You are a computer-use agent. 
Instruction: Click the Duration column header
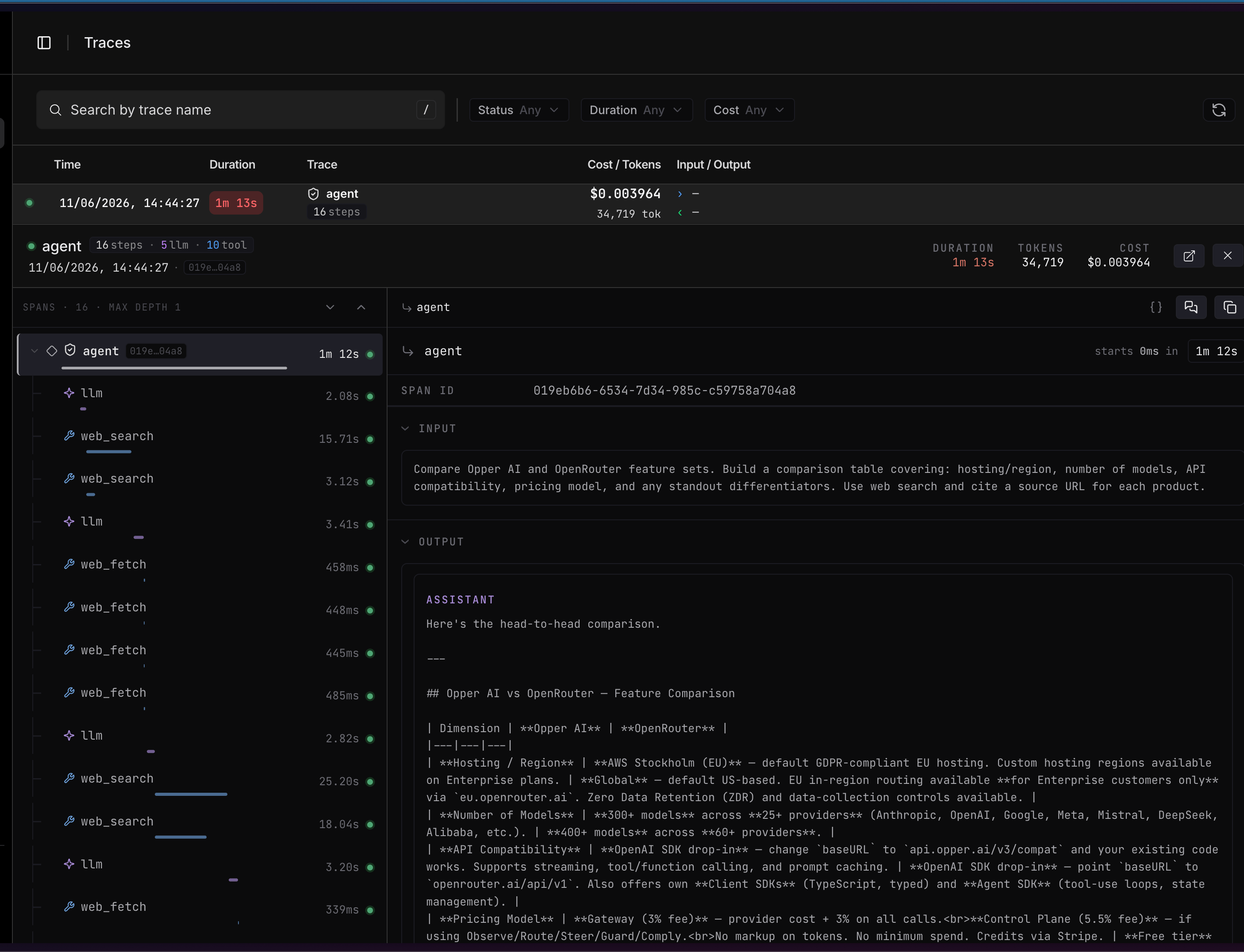point(232,164)
